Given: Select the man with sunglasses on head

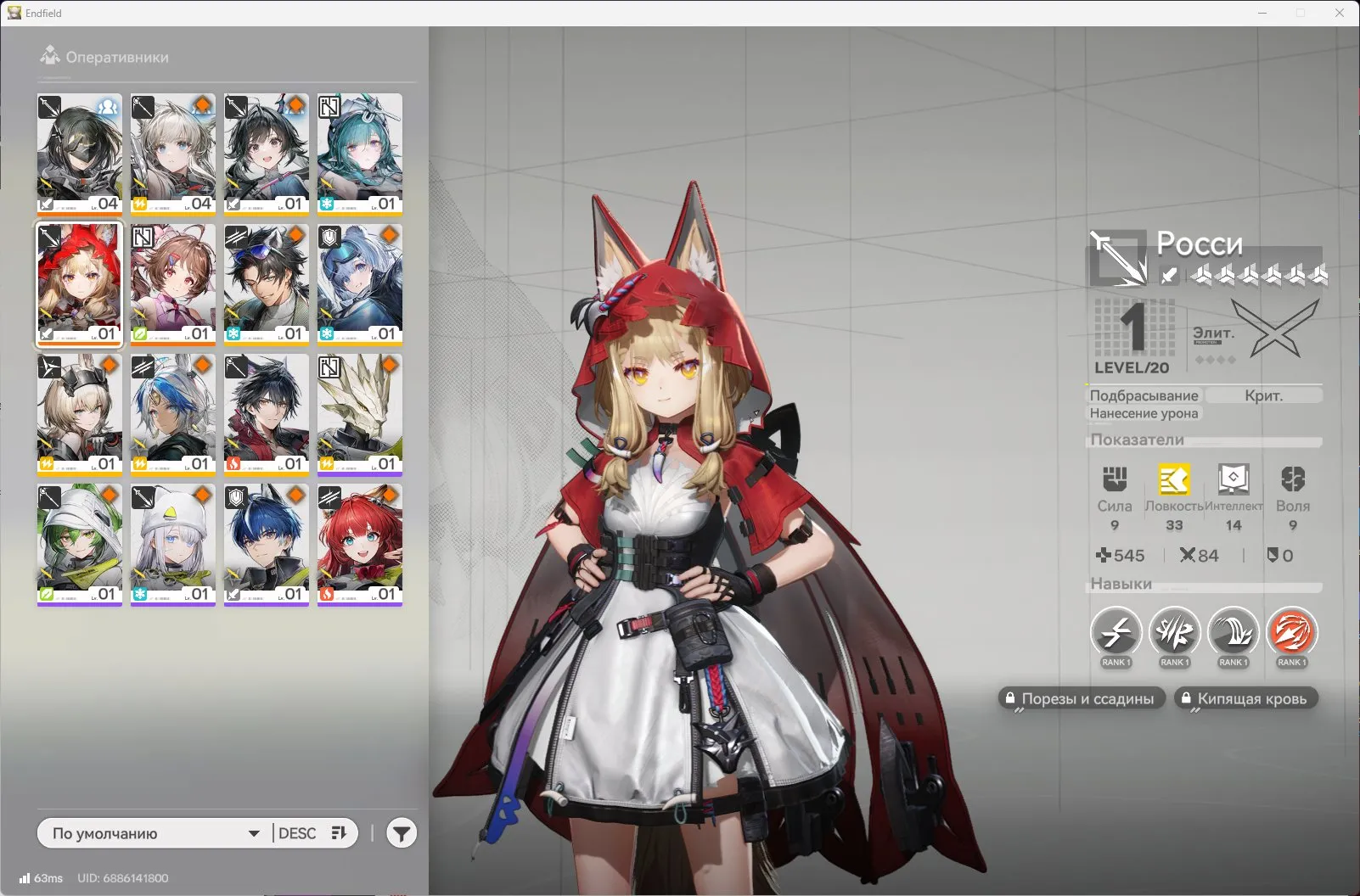Looking at the screenshot, I should pyautogui.click(x=267, y=283).
